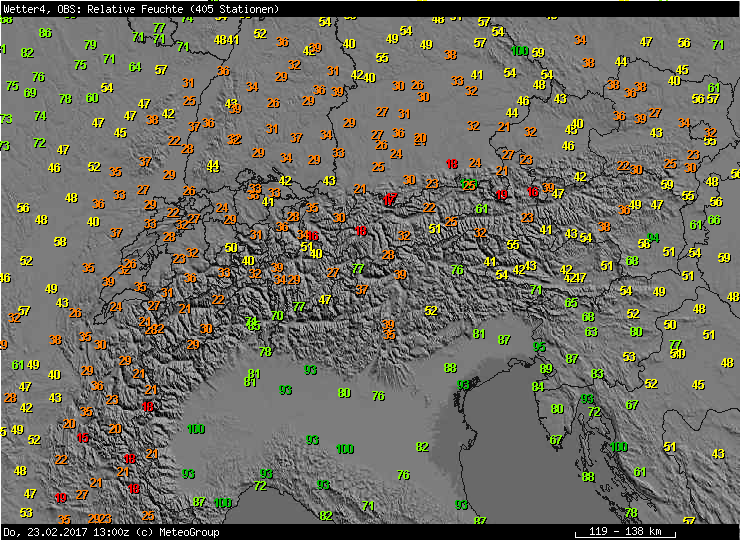Select the green station value 86
The height and width of the screenshot is (540, 740).
pos(45,33)
